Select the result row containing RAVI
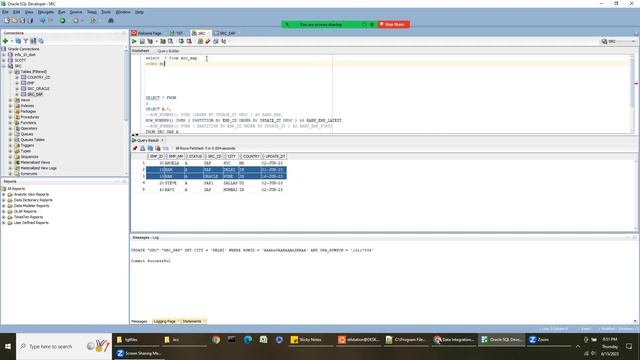640x360 pixels. click(216, 189)
